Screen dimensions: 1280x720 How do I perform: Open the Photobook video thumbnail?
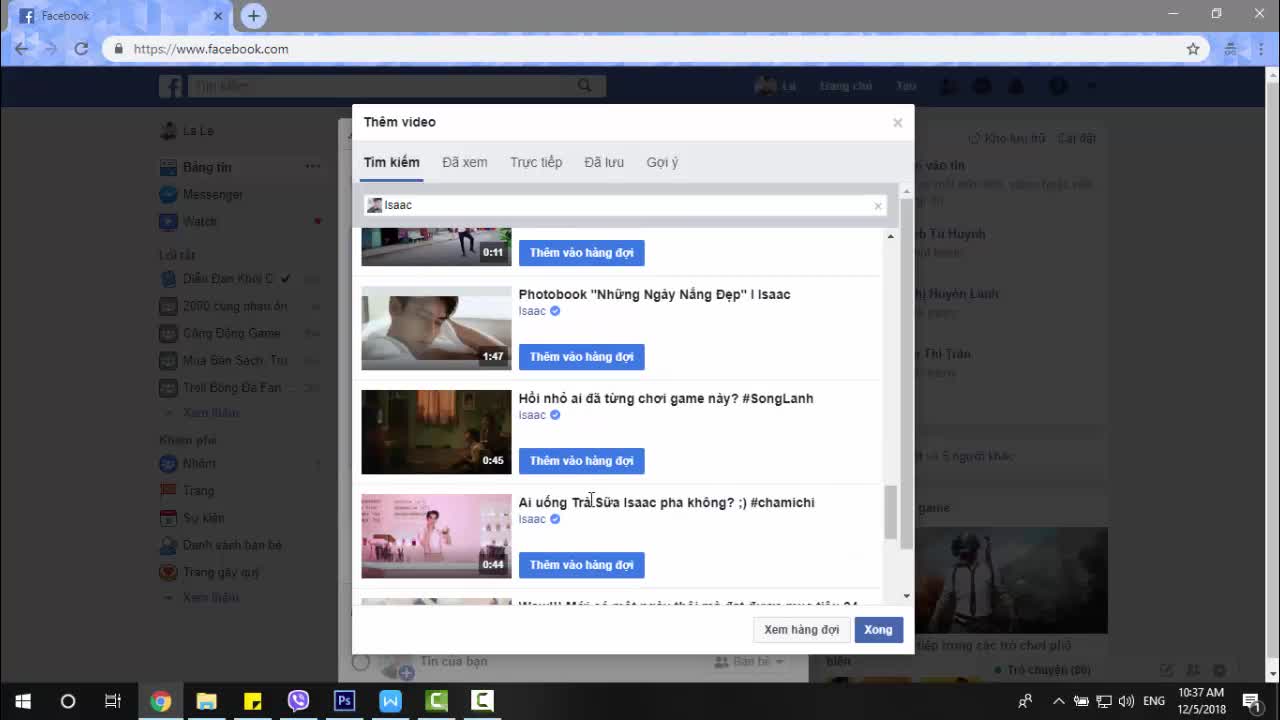click(x=436, y=328)
